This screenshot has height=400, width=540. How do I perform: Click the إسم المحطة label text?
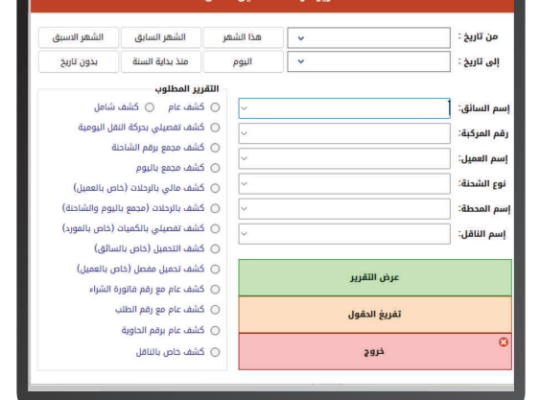point(484,209)
